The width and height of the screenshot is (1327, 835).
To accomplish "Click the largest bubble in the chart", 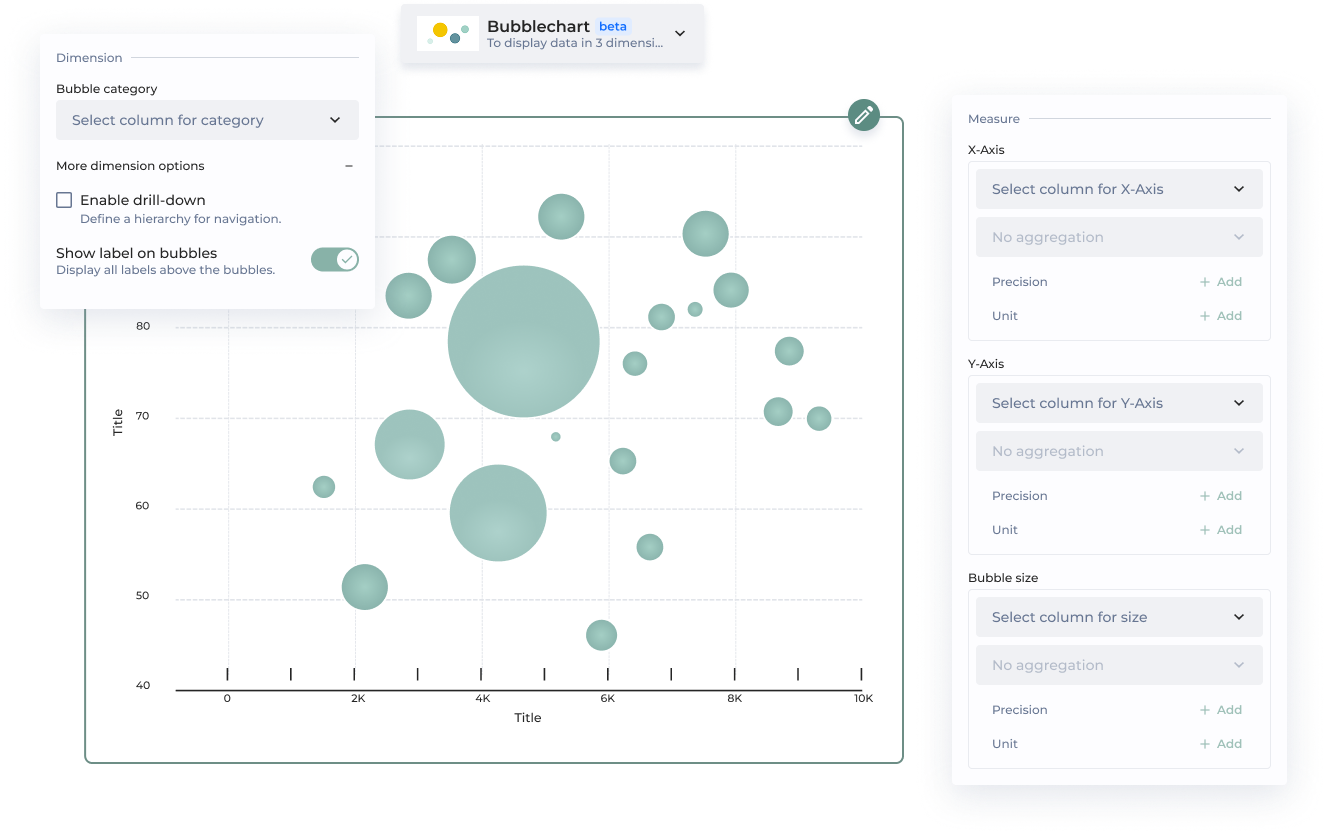I will point(523,341).
